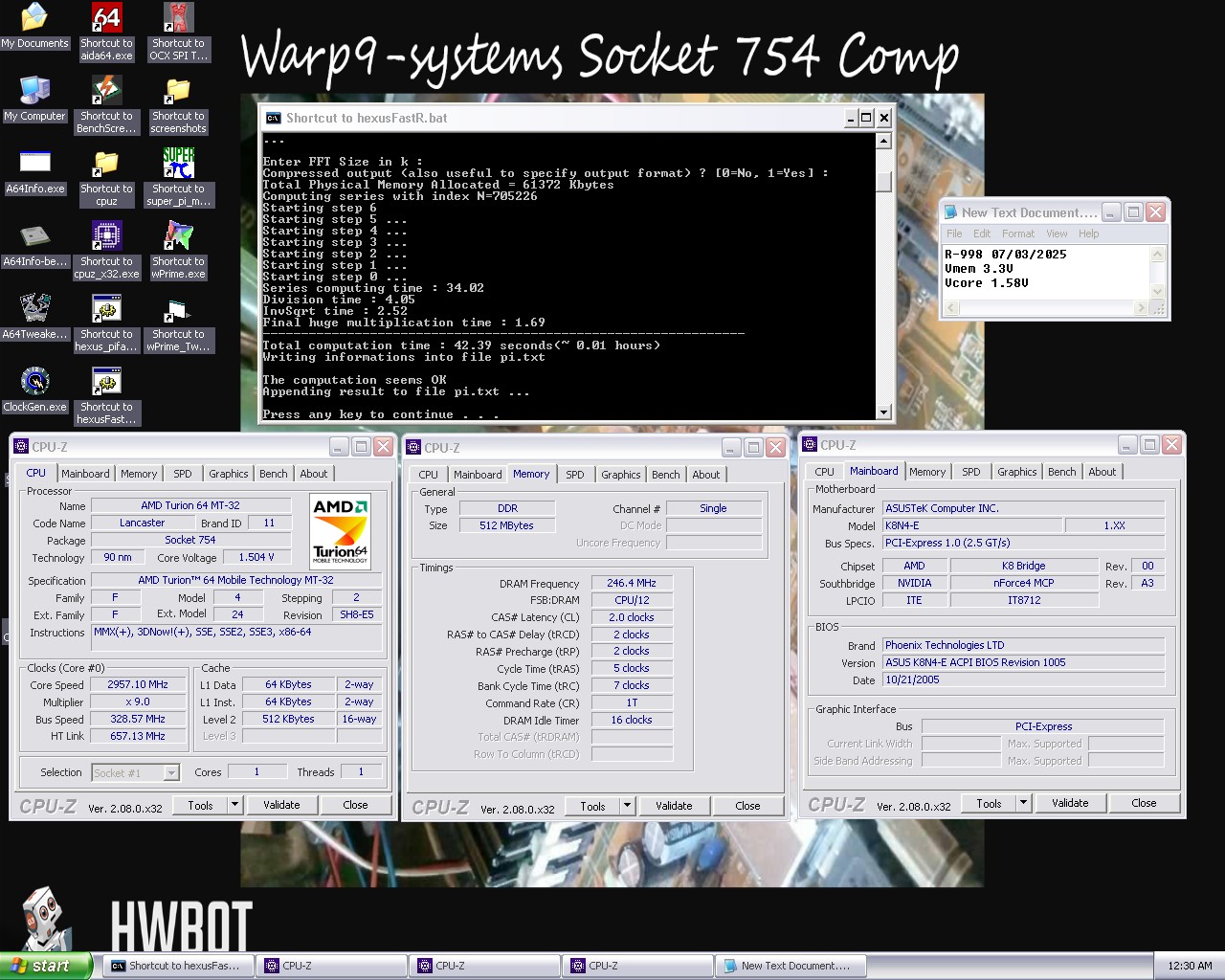
Task: Open the Format menu in Notepad
Action: tap(1018, 234)
